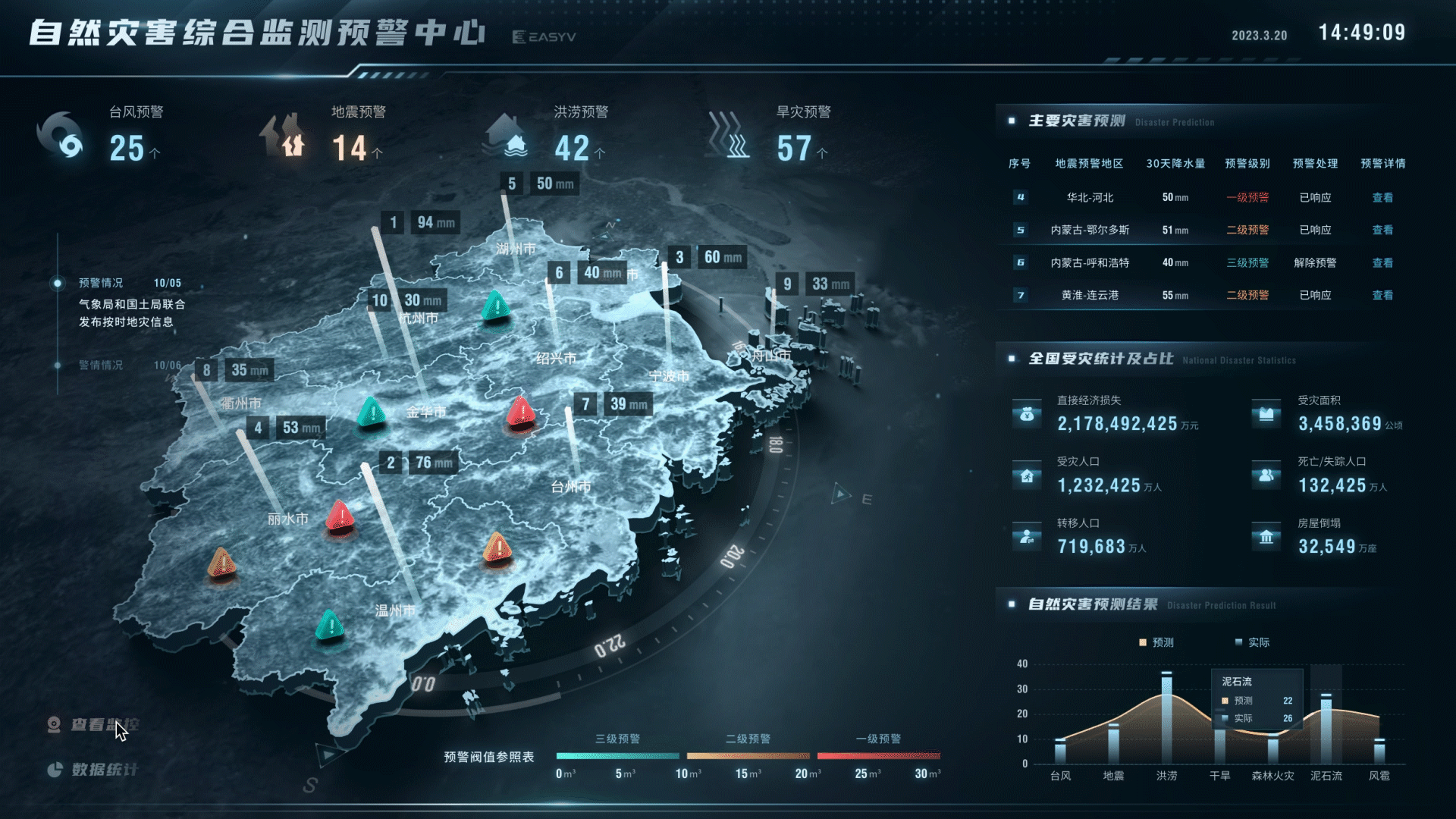Viewport: 1456px width, 819px height.
Task: Open the 查看监控 menu item
Action: 104,726
